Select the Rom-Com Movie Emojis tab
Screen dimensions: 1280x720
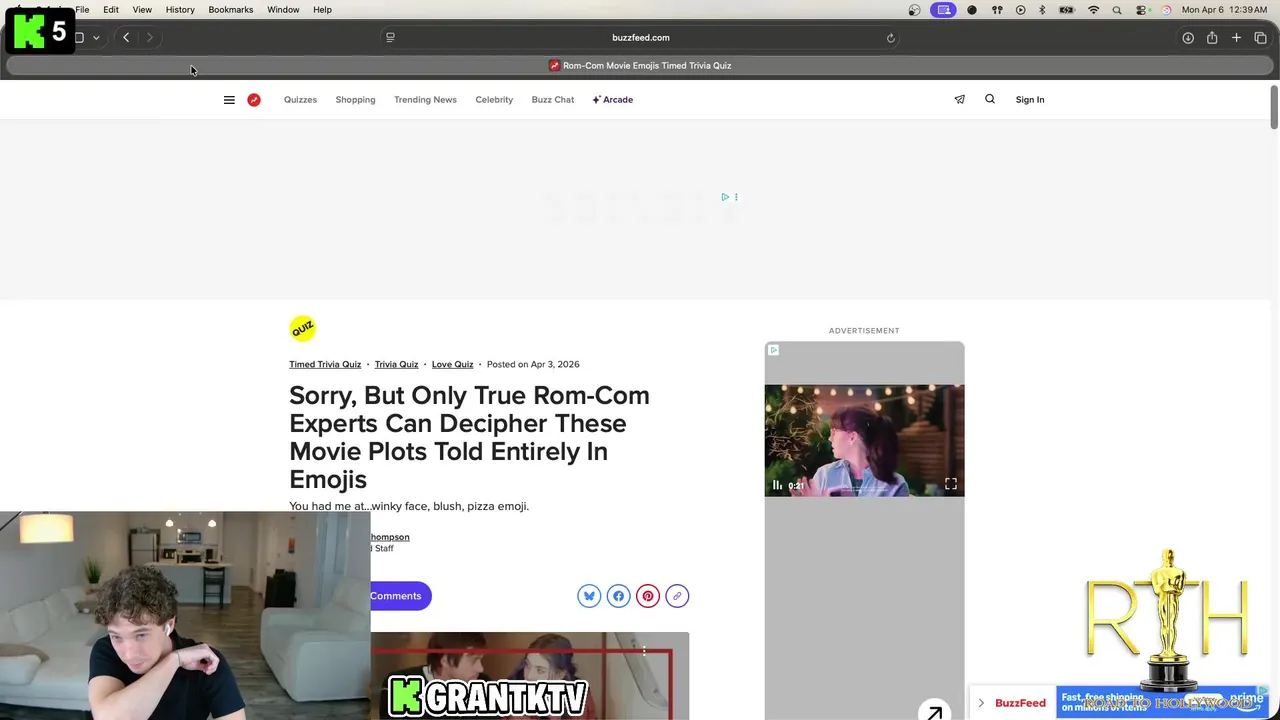[x=640, y=66]
